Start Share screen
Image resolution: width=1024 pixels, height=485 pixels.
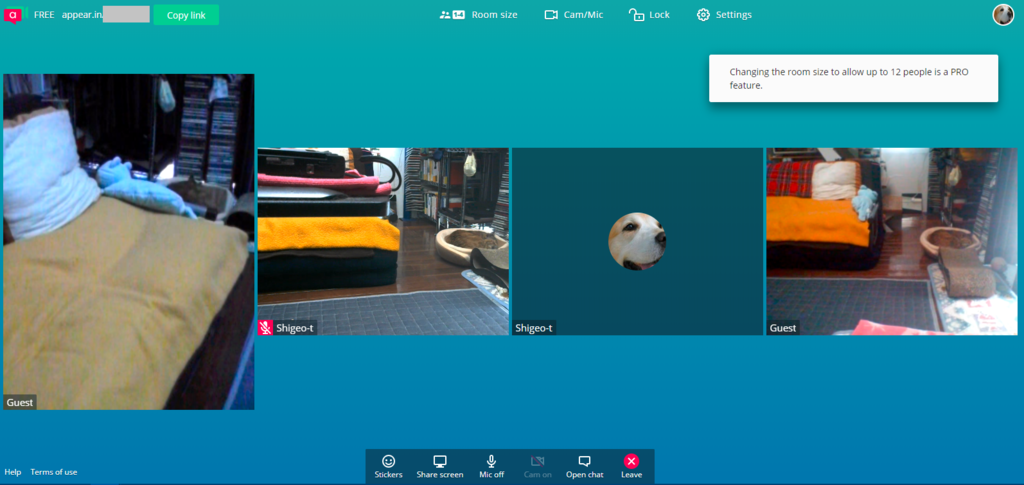click(x=440, y=467)
